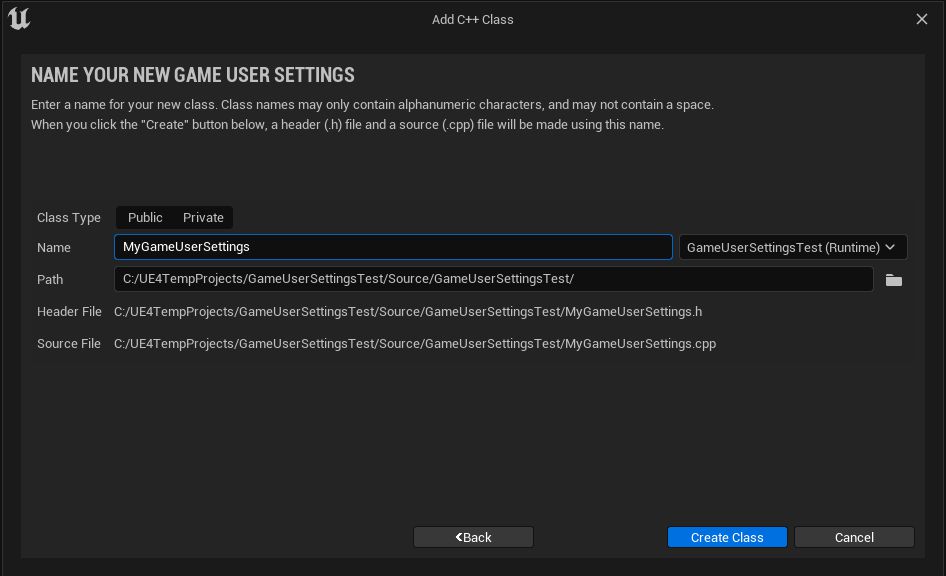Click inside the Name input field
This screenshot has width=946, height=576.
[x=393, y=247]
